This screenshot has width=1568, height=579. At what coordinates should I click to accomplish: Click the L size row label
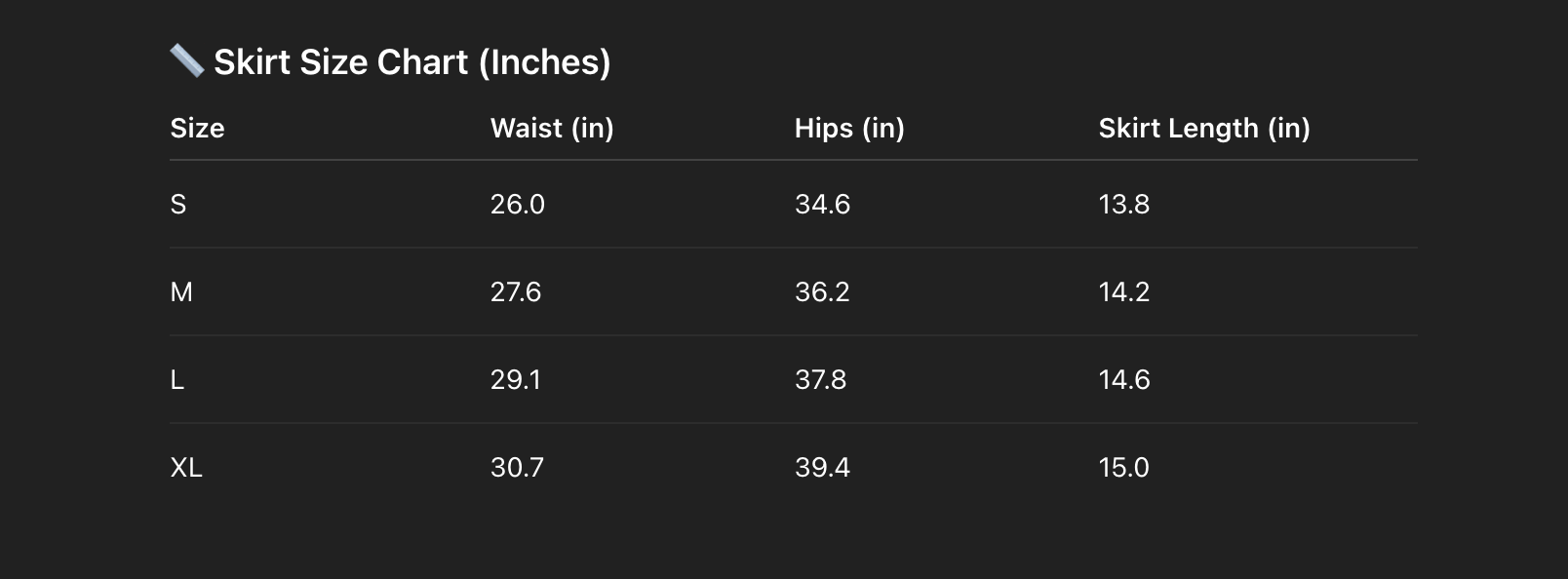[x=177, y=380]
